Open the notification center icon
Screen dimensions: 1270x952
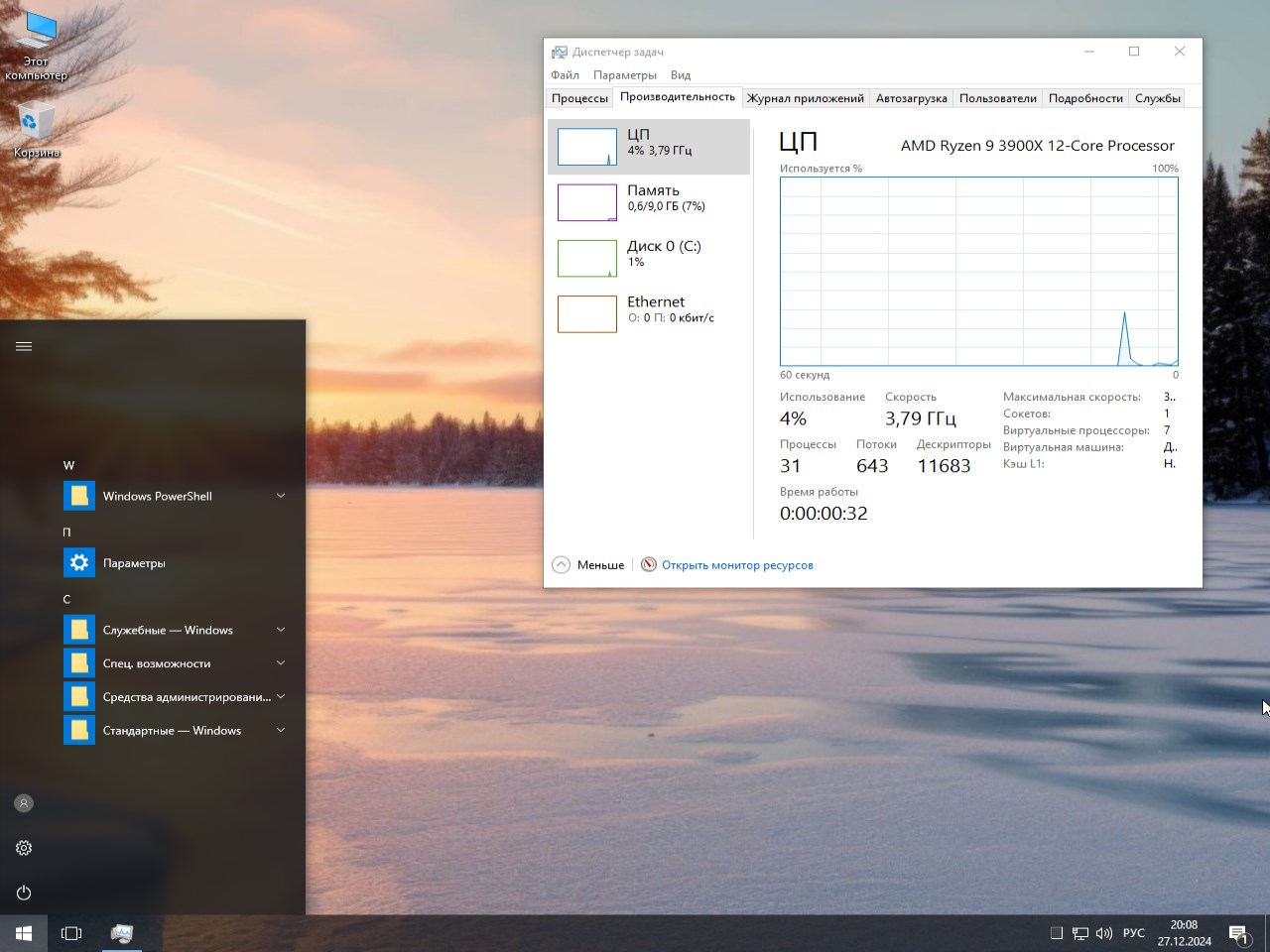point(1239,934)
